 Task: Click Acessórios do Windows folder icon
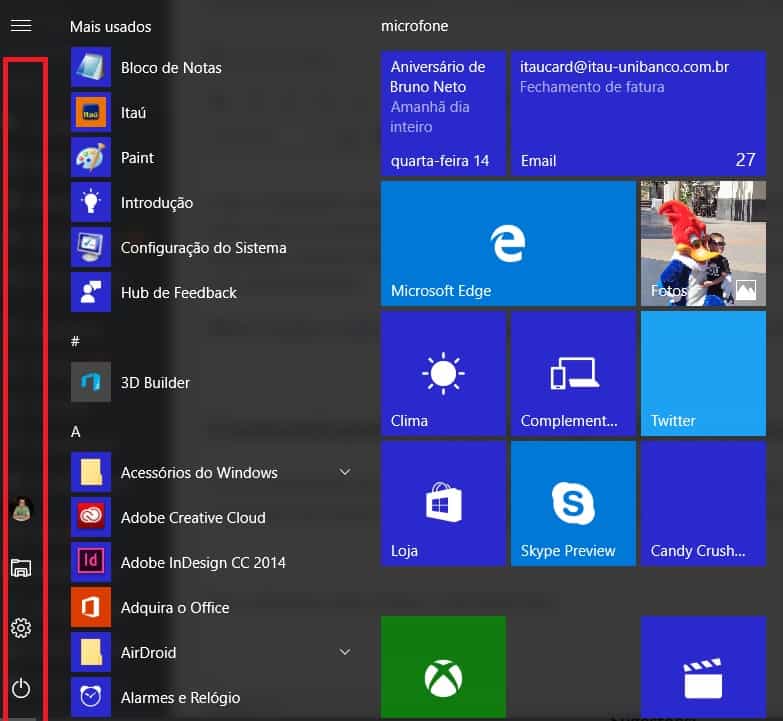[91, 472]
